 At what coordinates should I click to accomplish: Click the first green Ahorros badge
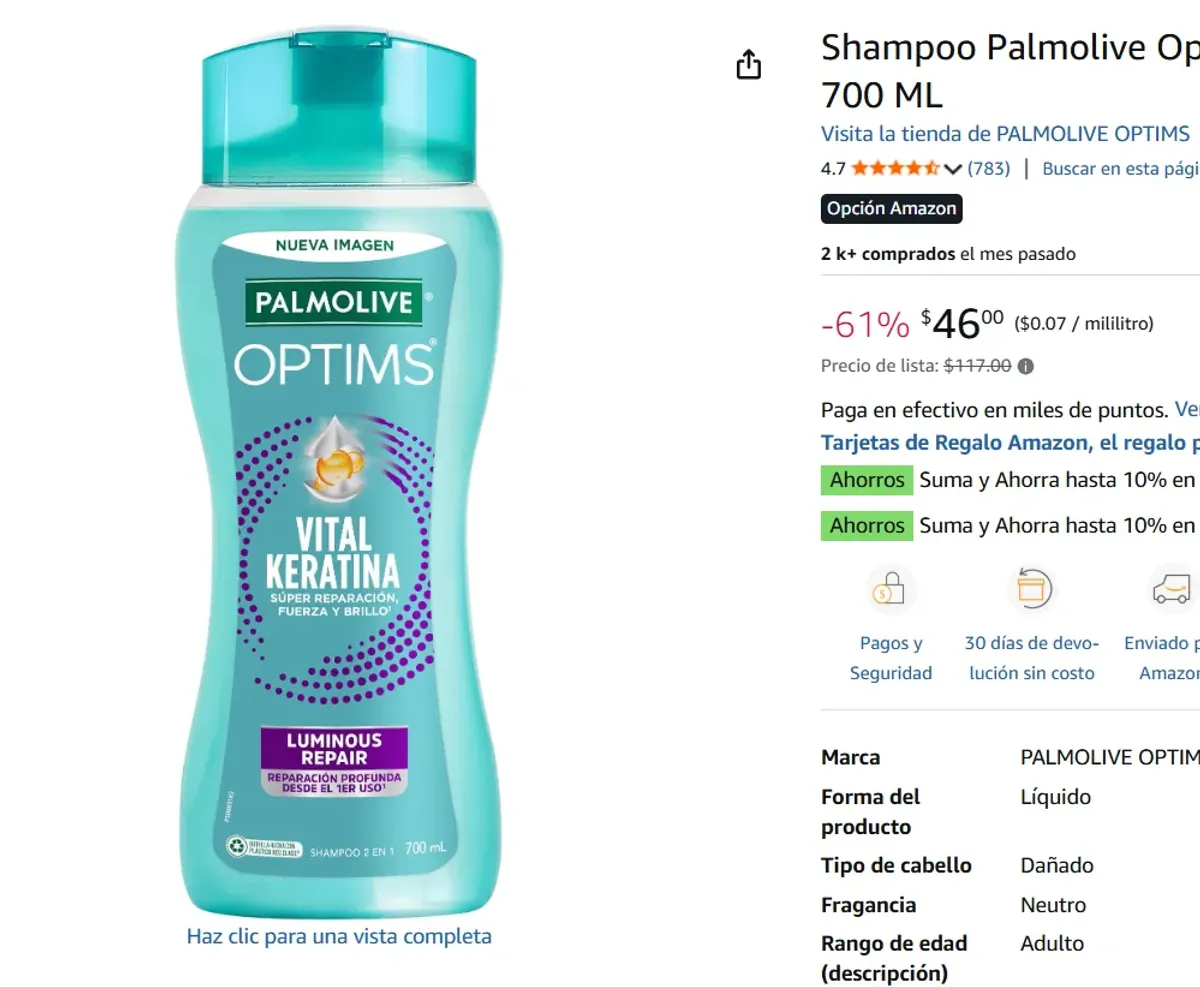pyautogui.click(x=866, y=480)
